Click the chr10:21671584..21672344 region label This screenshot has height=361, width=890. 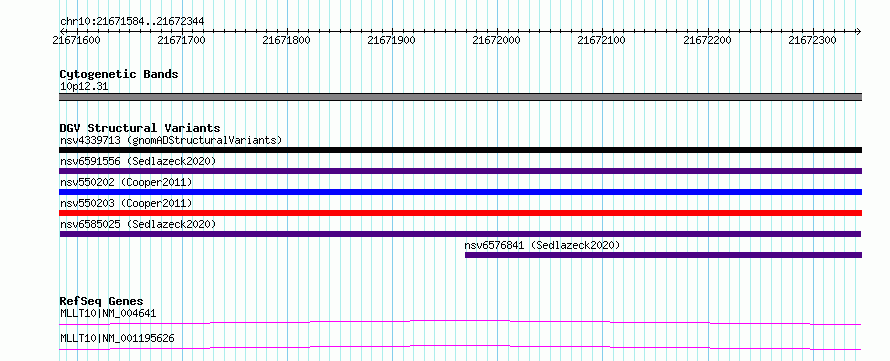[132, 22]
